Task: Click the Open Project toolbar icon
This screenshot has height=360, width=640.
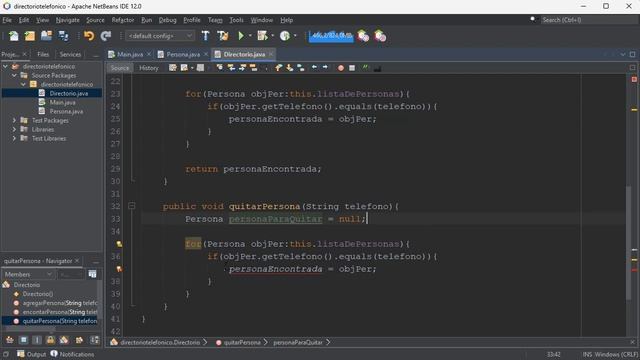Action: click(46, 36)
